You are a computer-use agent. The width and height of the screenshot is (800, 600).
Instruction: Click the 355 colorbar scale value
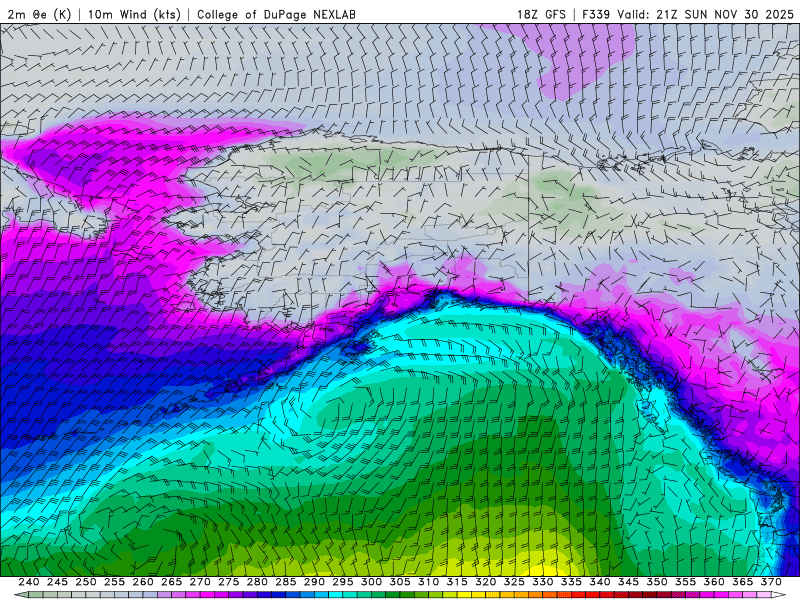(686, 582)
